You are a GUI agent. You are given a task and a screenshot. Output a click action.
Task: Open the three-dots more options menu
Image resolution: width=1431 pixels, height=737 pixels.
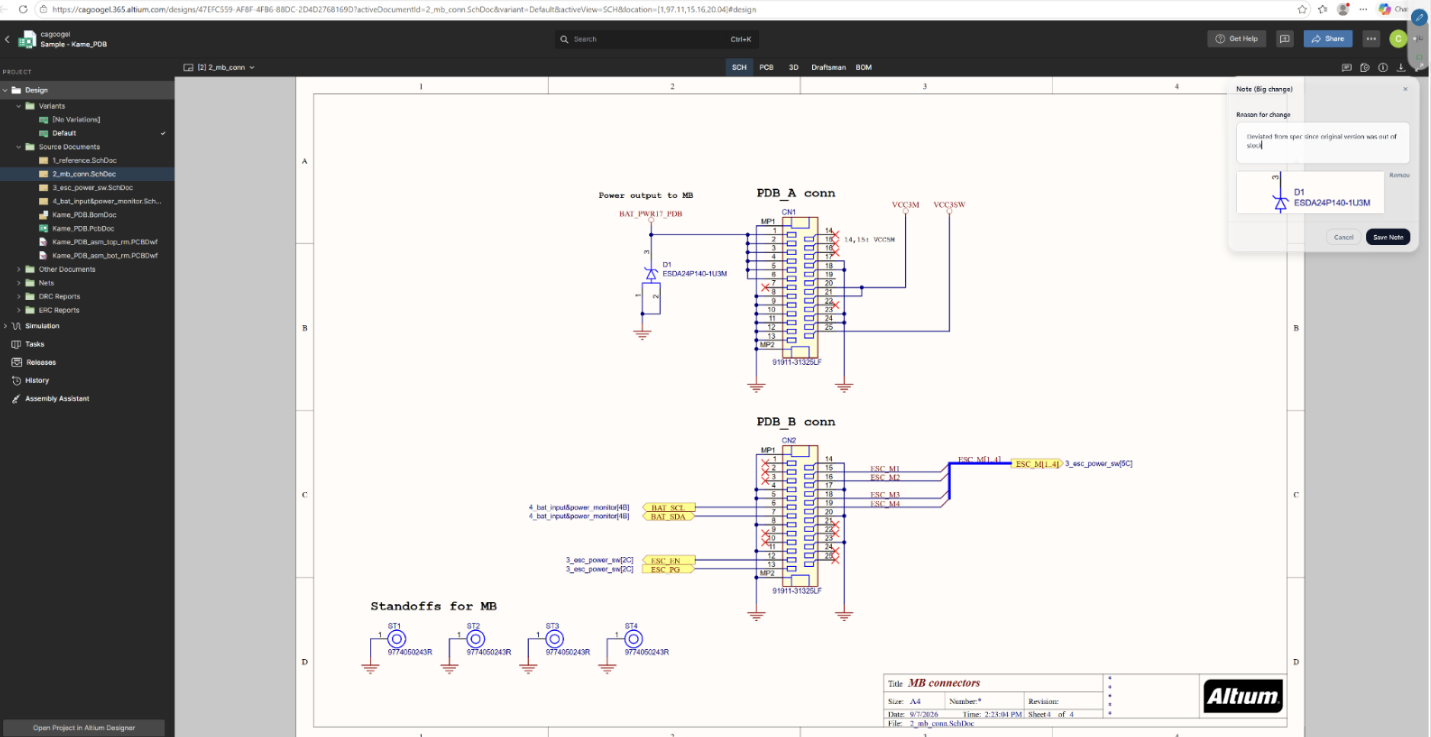click(1371, 38)
